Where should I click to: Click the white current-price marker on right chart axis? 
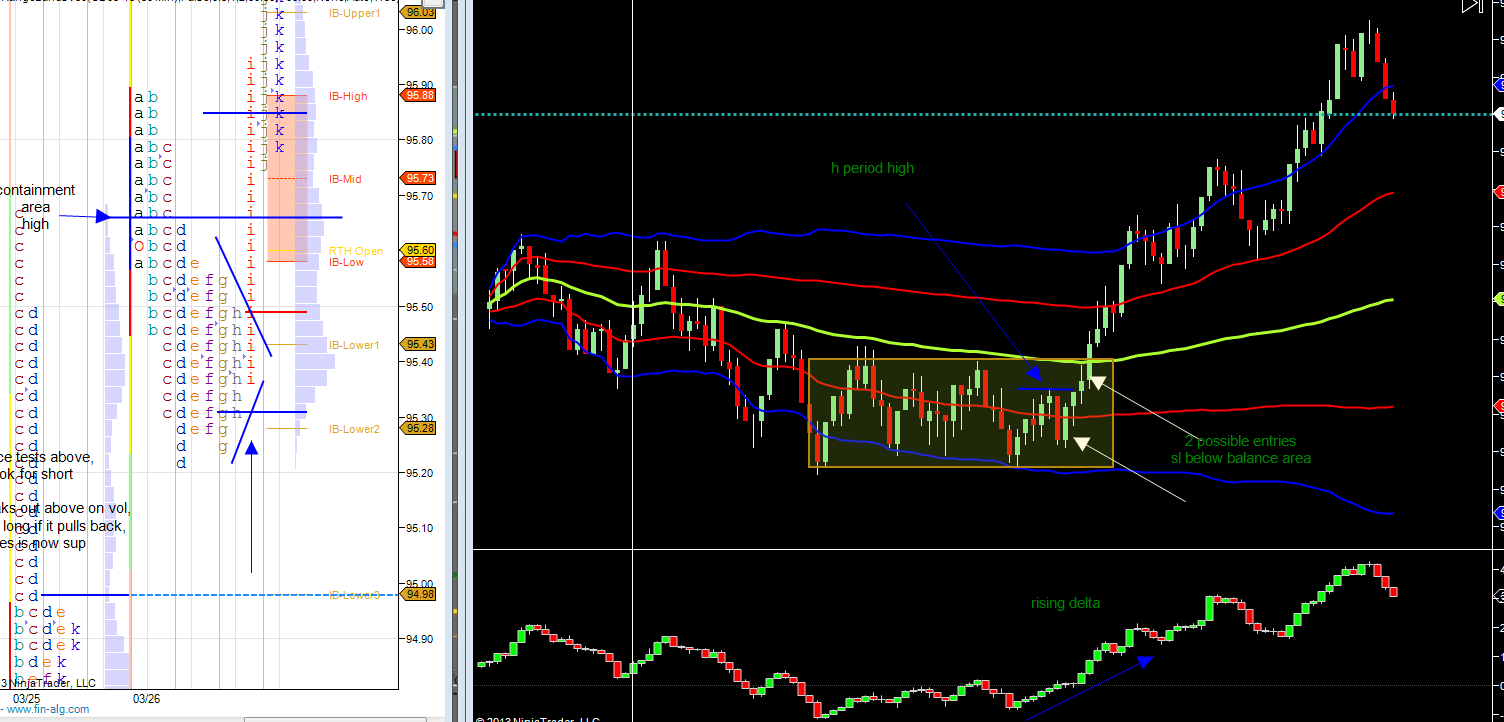point(1498,114)
